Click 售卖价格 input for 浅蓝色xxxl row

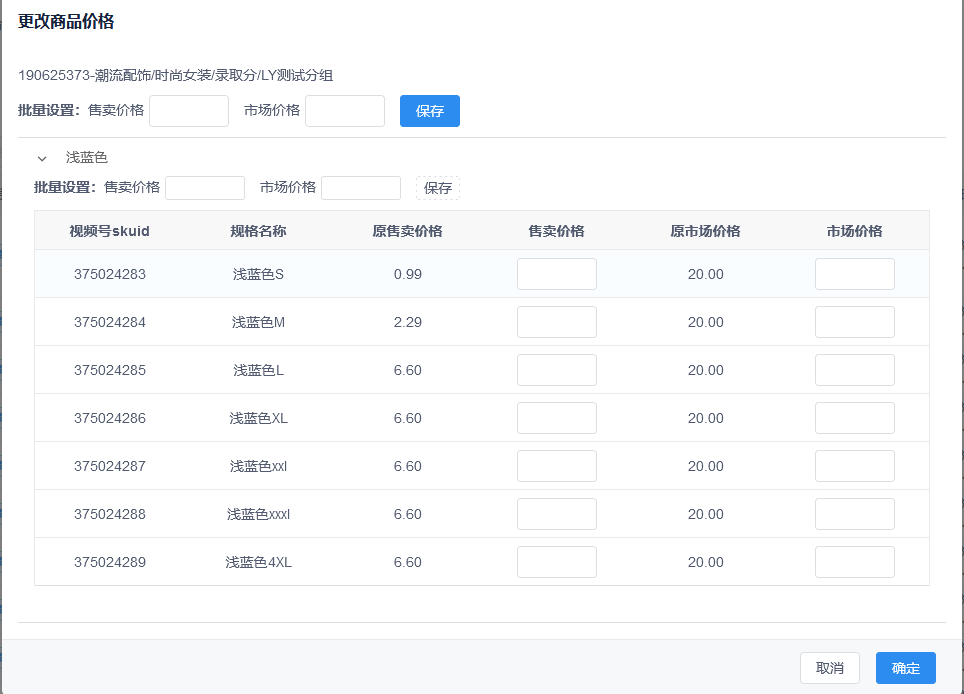click(x=556, y=514)
